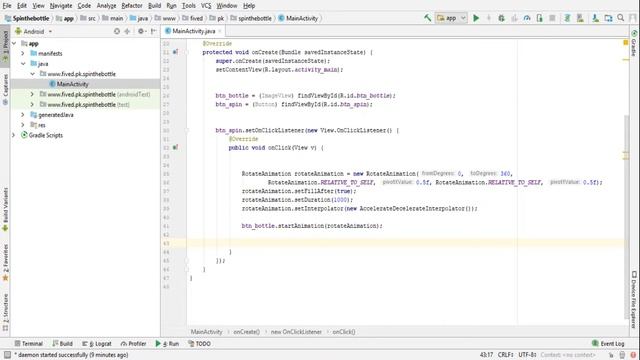Click the CRLF line separator selector
640x360 pixels.
[x=505, y=355]
